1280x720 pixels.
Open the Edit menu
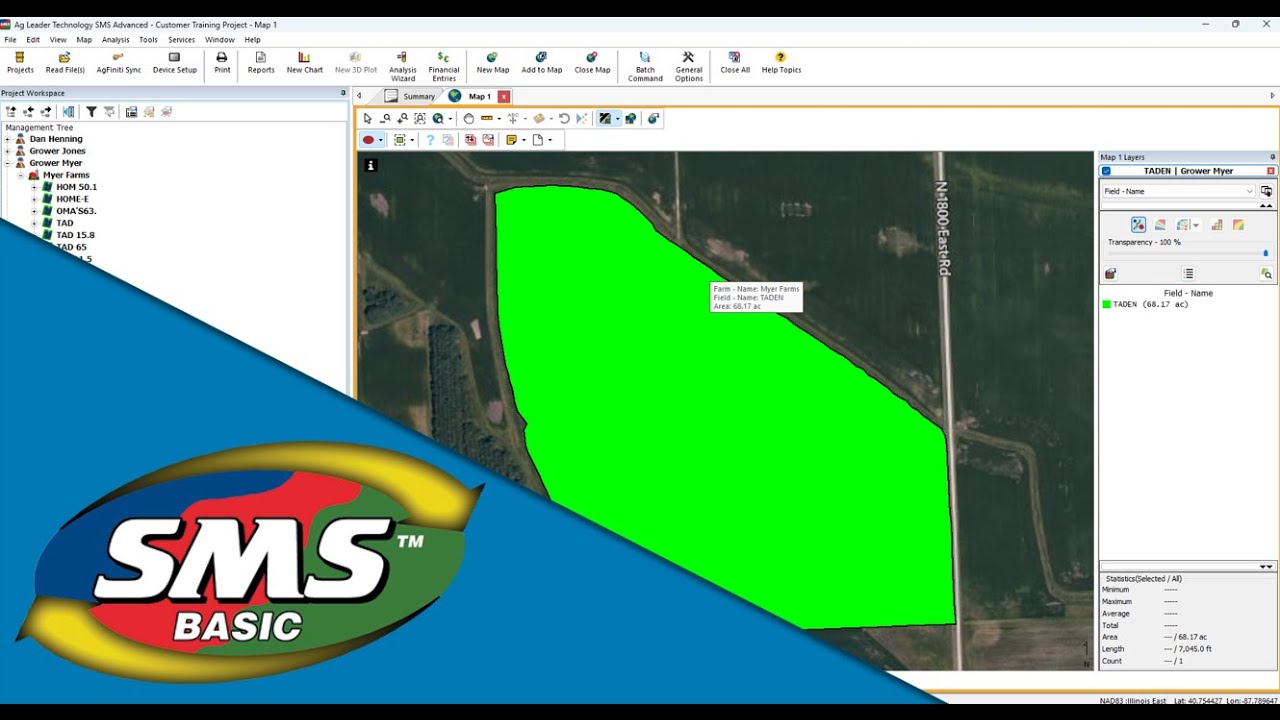click(33, 40)
